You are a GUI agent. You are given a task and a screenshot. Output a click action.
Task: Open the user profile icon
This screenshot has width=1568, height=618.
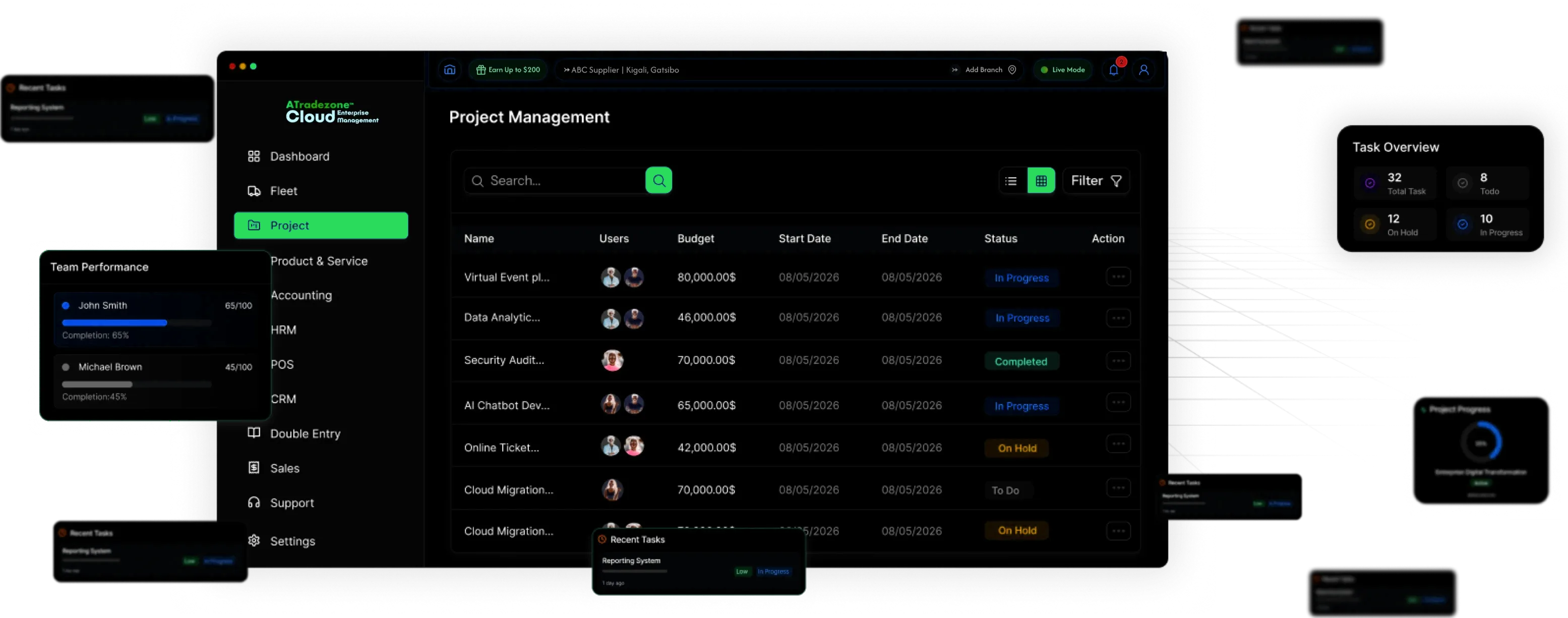click(1144, 70)
